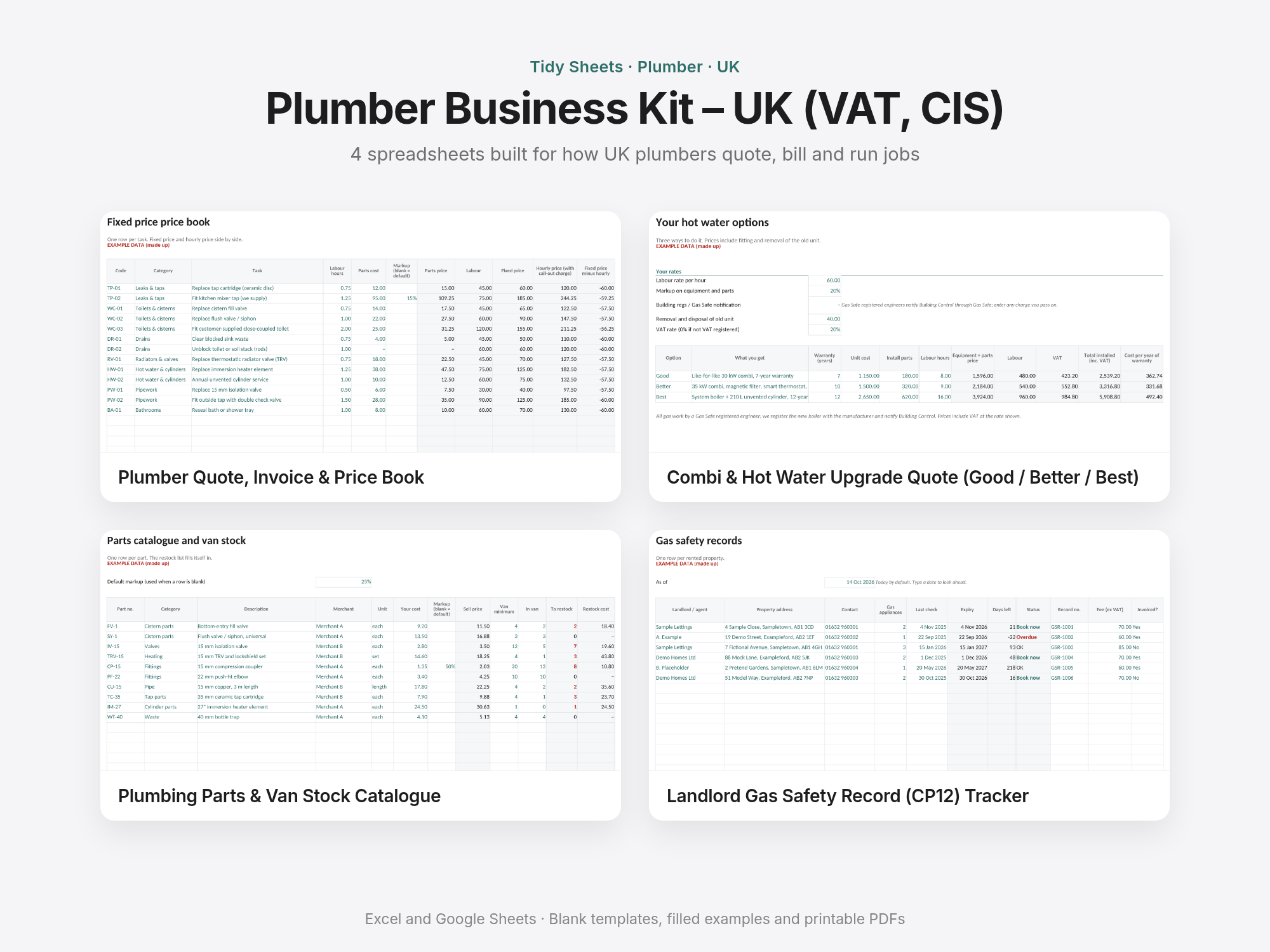Select the 'B. Placeholder' landlord cell
The image size is (1270, 952).
690,668
